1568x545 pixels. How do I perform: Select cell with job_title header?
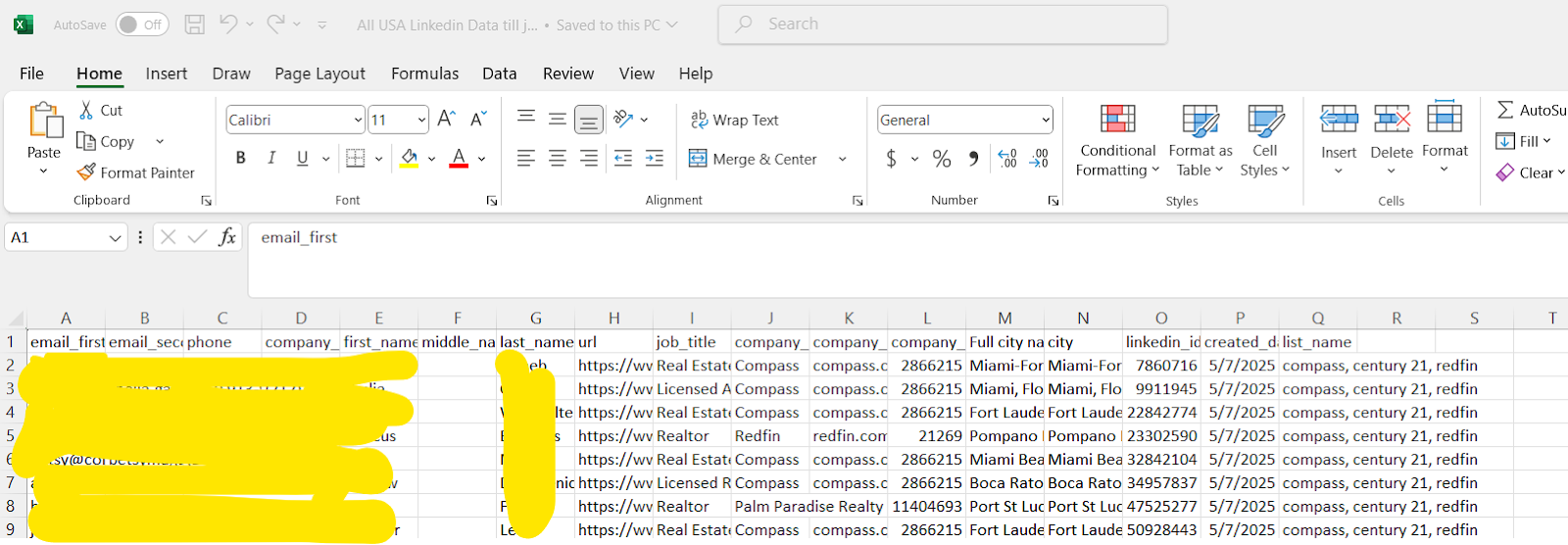692,342
